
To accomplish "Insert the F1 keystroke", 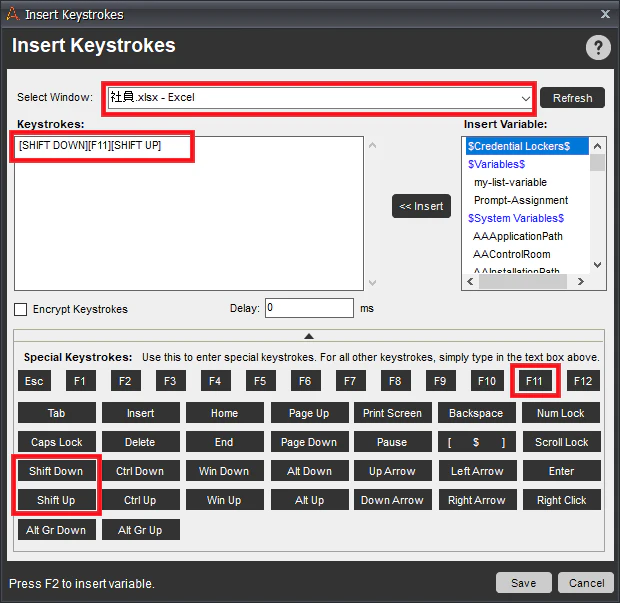I will (80, 381).
